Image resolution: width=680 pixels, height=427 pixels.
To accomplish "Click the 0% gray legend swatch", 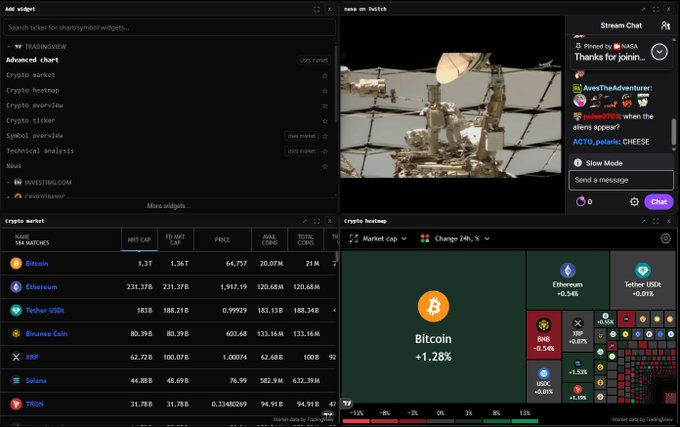I will coord(440,421).
